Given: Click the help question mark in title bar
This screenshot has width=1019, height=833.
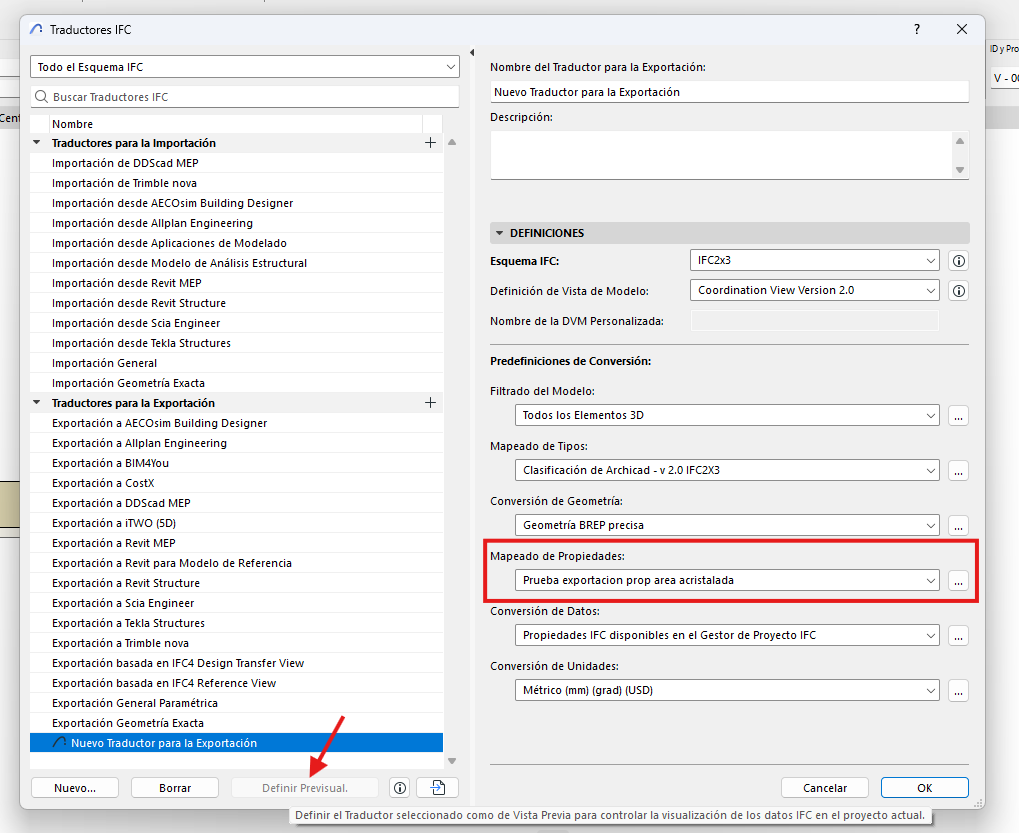Looking at the screenshot, I should tap(917, 29).
